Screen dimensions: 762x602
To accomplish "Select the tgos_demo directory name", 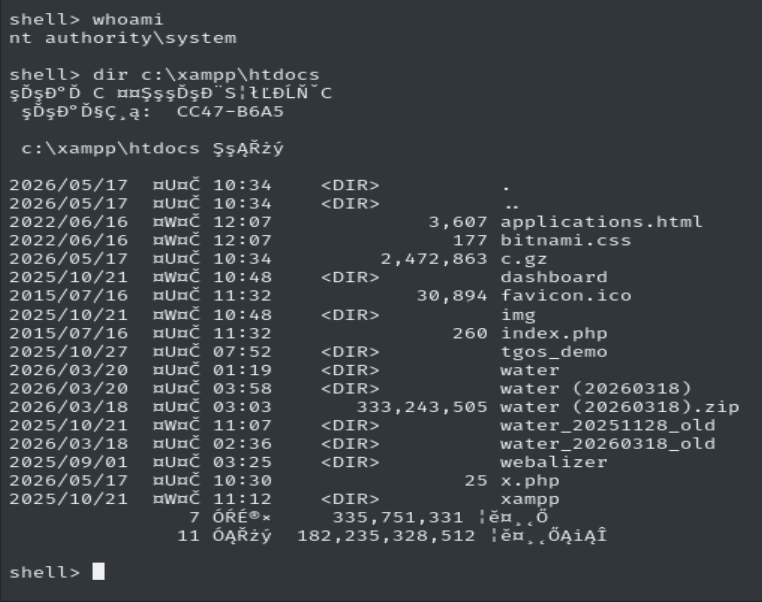I will click(554, 352).
